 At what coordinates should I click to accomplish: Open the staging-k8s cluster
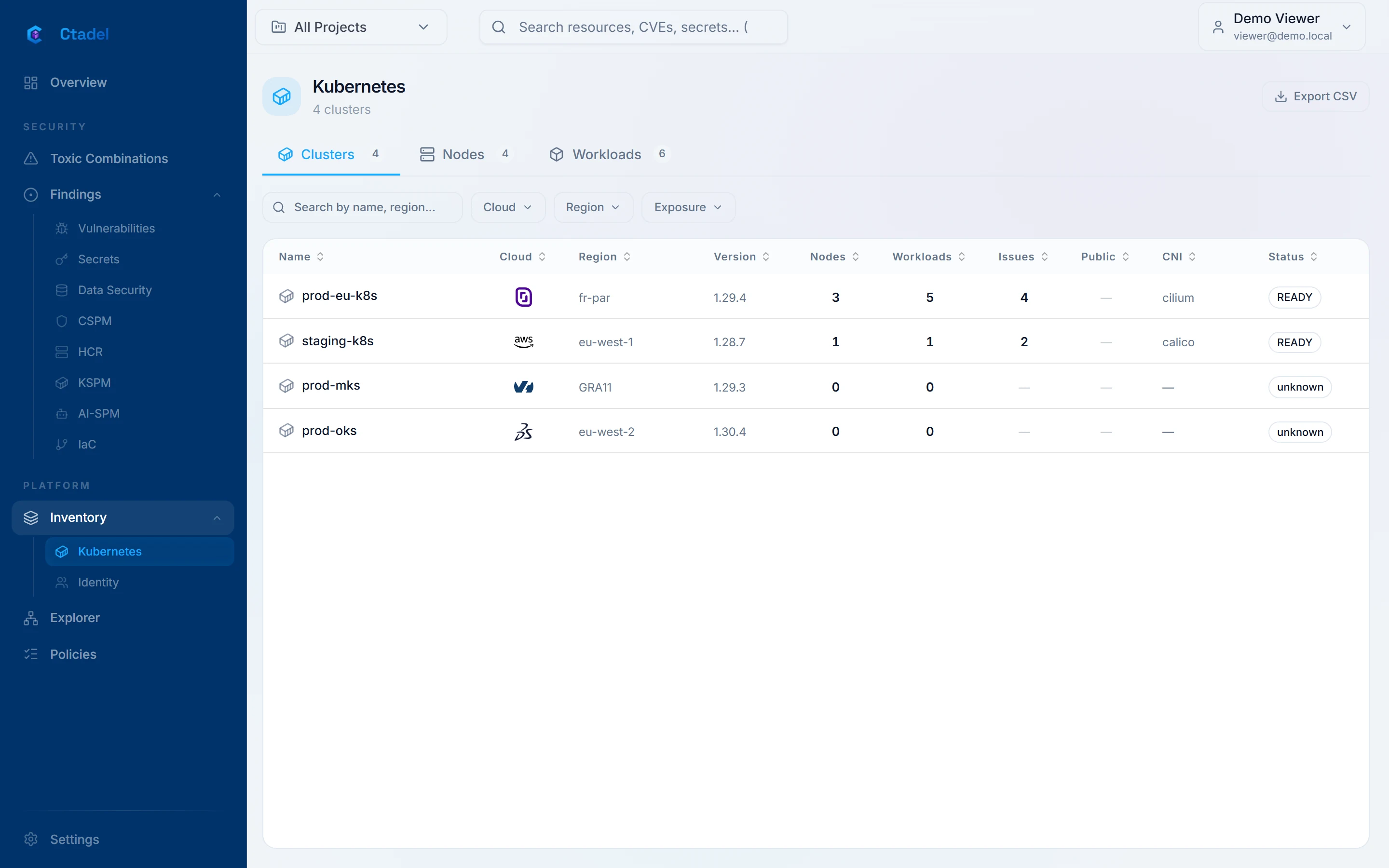[x=338, y=341]
